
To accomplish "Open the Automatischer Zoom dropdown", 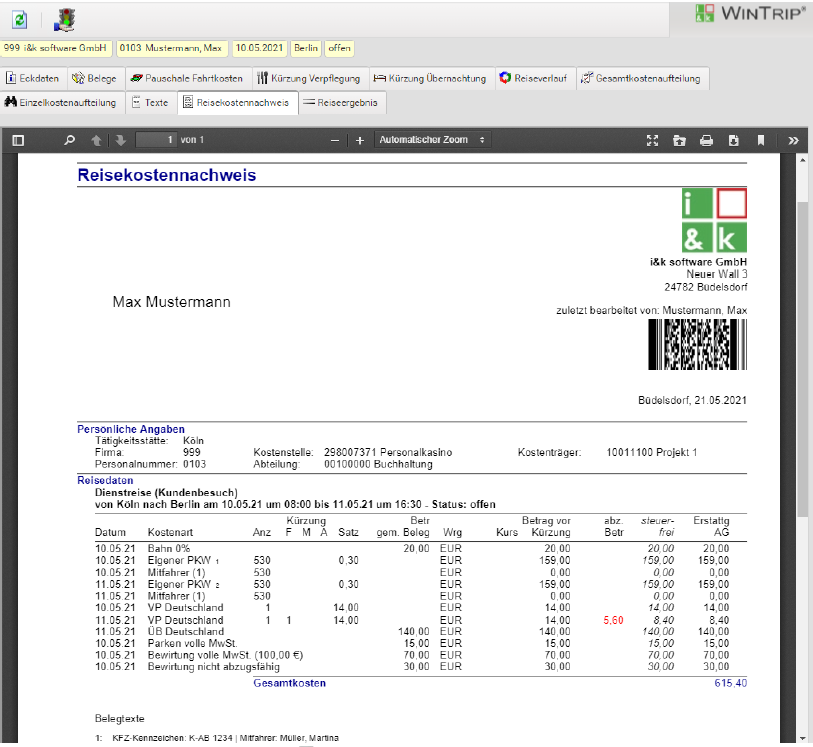I will click(432, 140).
